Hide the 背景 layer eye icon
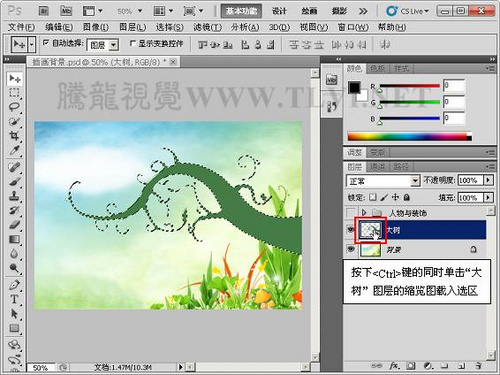Viewport: 500px width, 375px height. (351, 249)
